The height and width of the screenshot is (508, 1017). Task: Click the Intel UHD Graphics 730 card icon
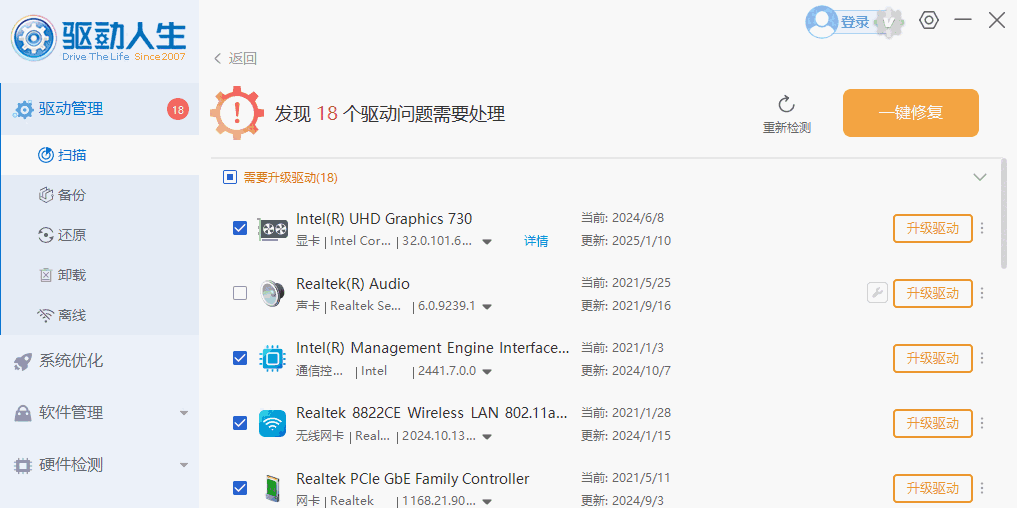pos(272,228)
